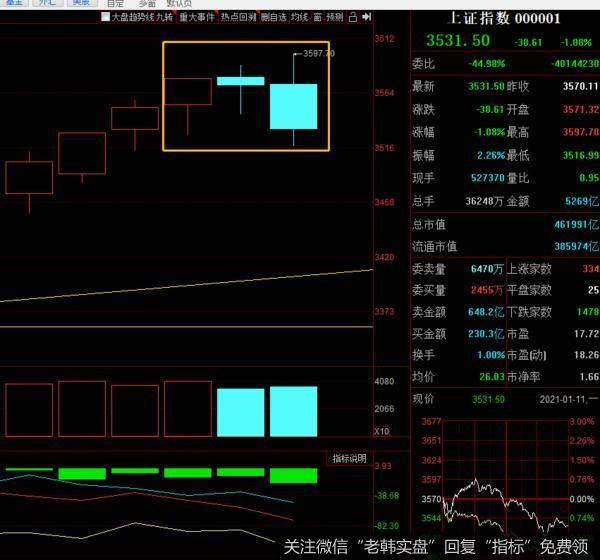Click the last cyan volume bar
Image resolution: width=600 pixels, height=560 pixels.
pos(293,411)
